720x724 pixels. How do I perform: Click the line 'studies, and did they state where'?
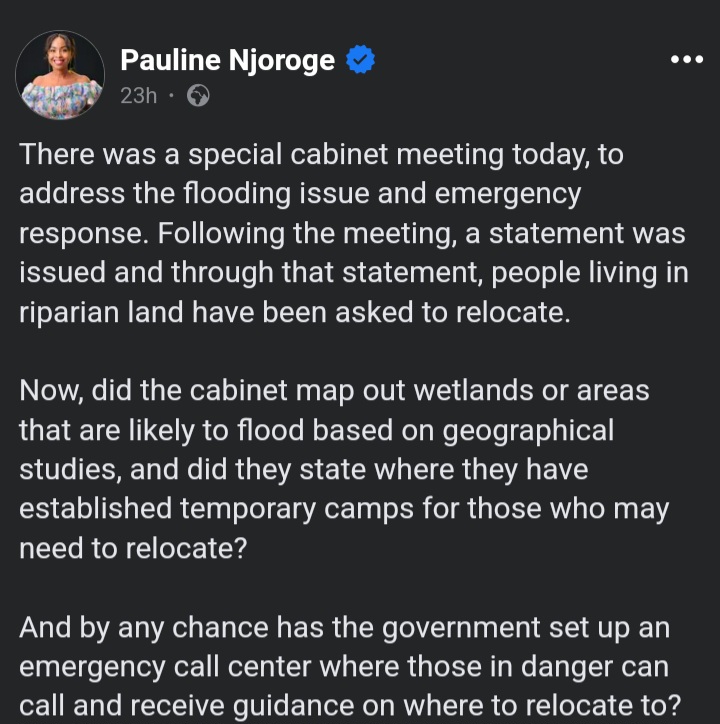(304, 470)
